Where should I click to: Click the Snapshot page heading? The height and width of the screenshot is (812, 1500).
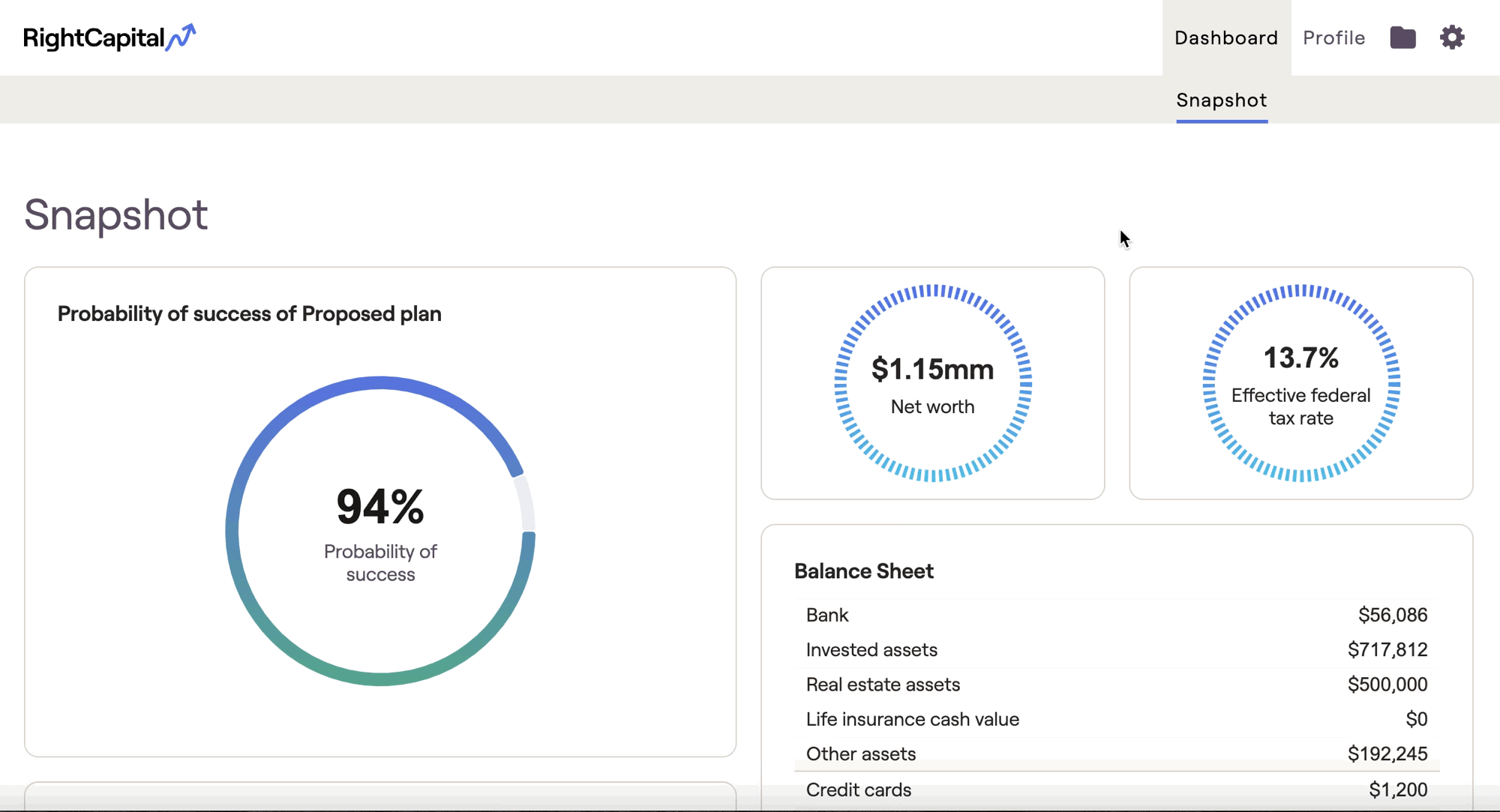(x=115, y=214)
